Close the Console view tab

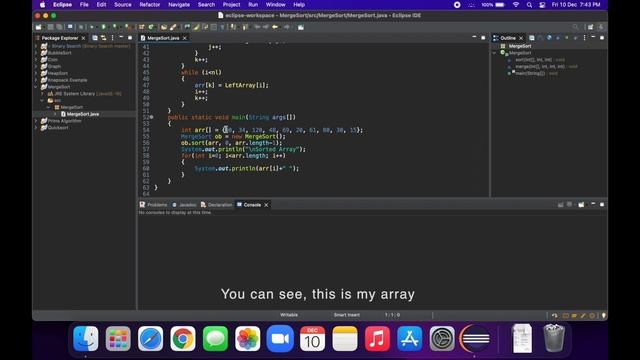[x=266, y=205]
